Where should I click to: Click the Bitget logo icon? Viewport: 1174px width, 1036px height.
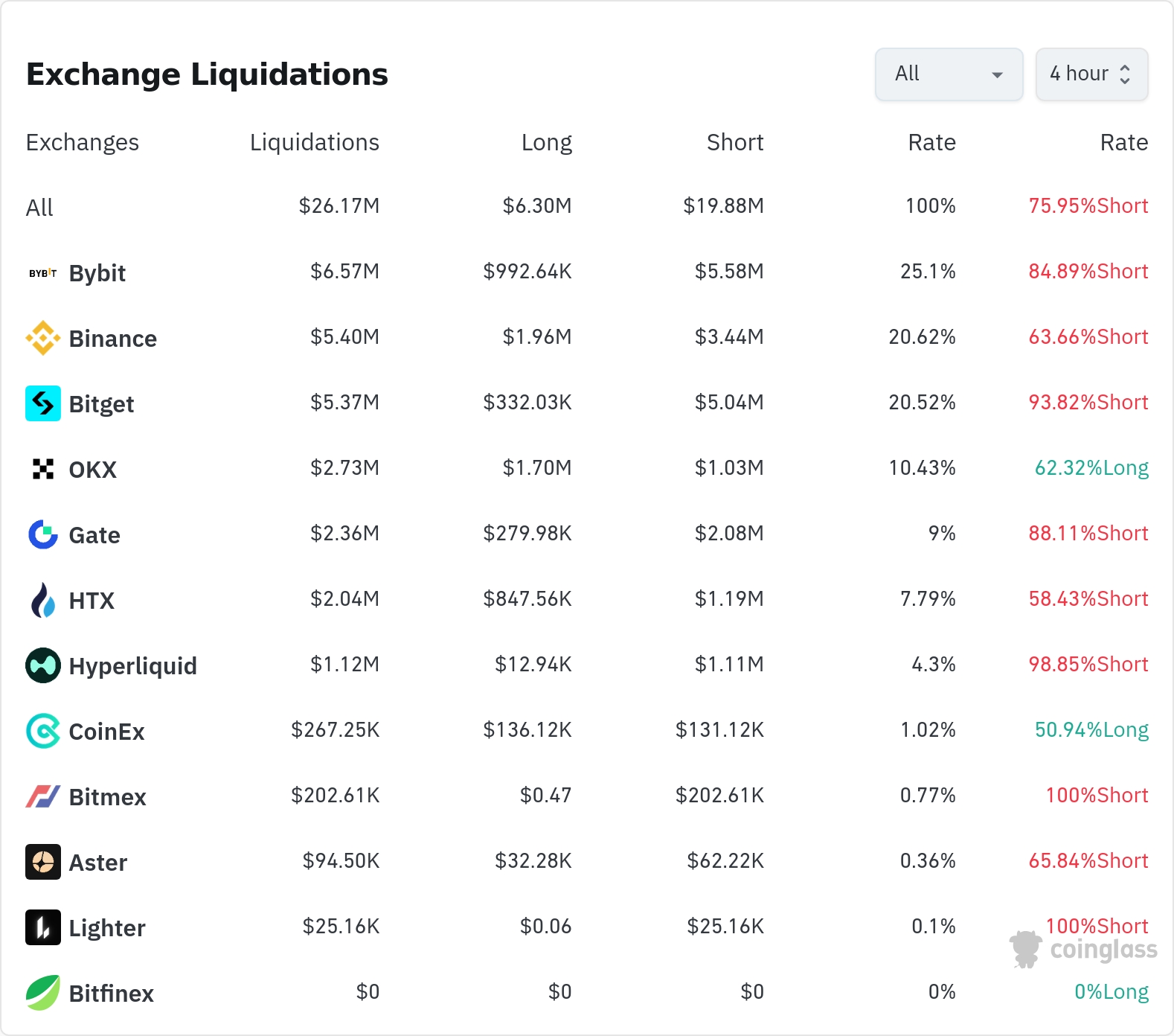click(43, 403)
